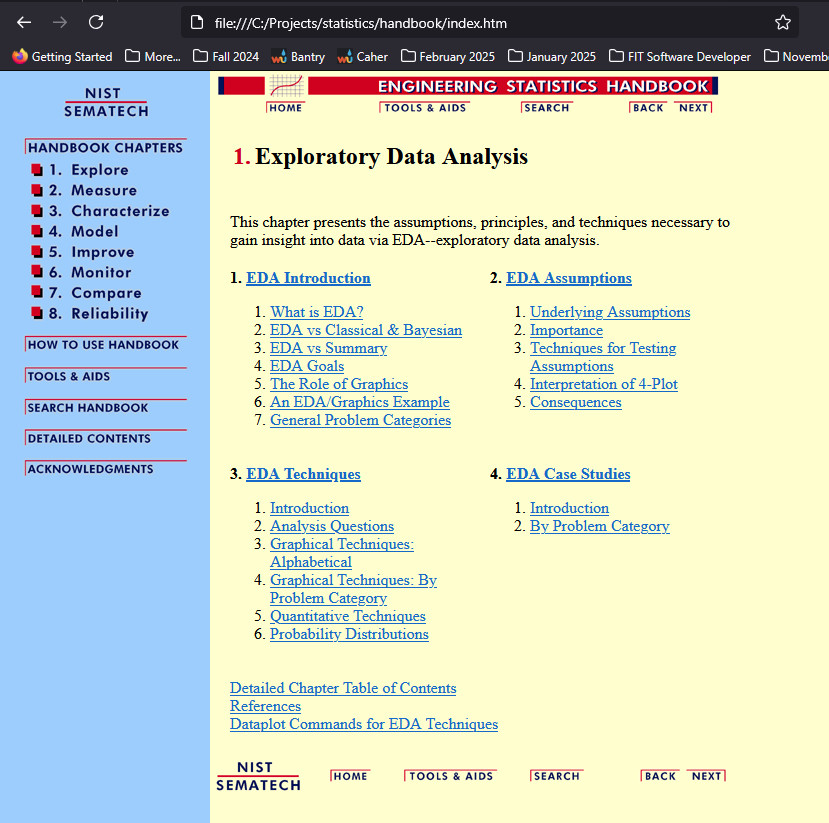Open Detailed Chapter Table of Contents link

click(343, 688)
